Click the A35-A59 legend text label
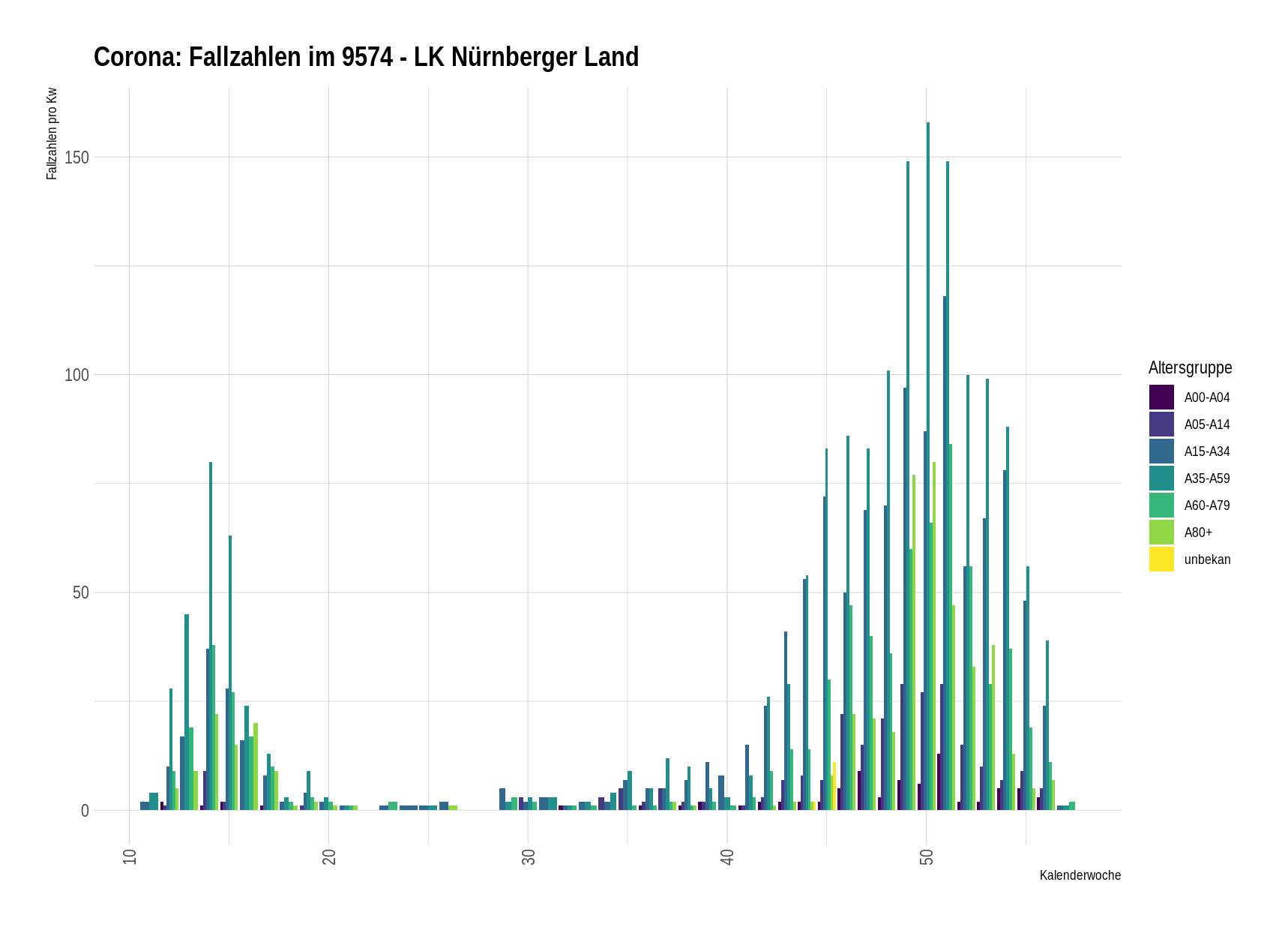The height and width of the screenshot is (930, 1288). pyautogui.click(x=1207, y=478)
